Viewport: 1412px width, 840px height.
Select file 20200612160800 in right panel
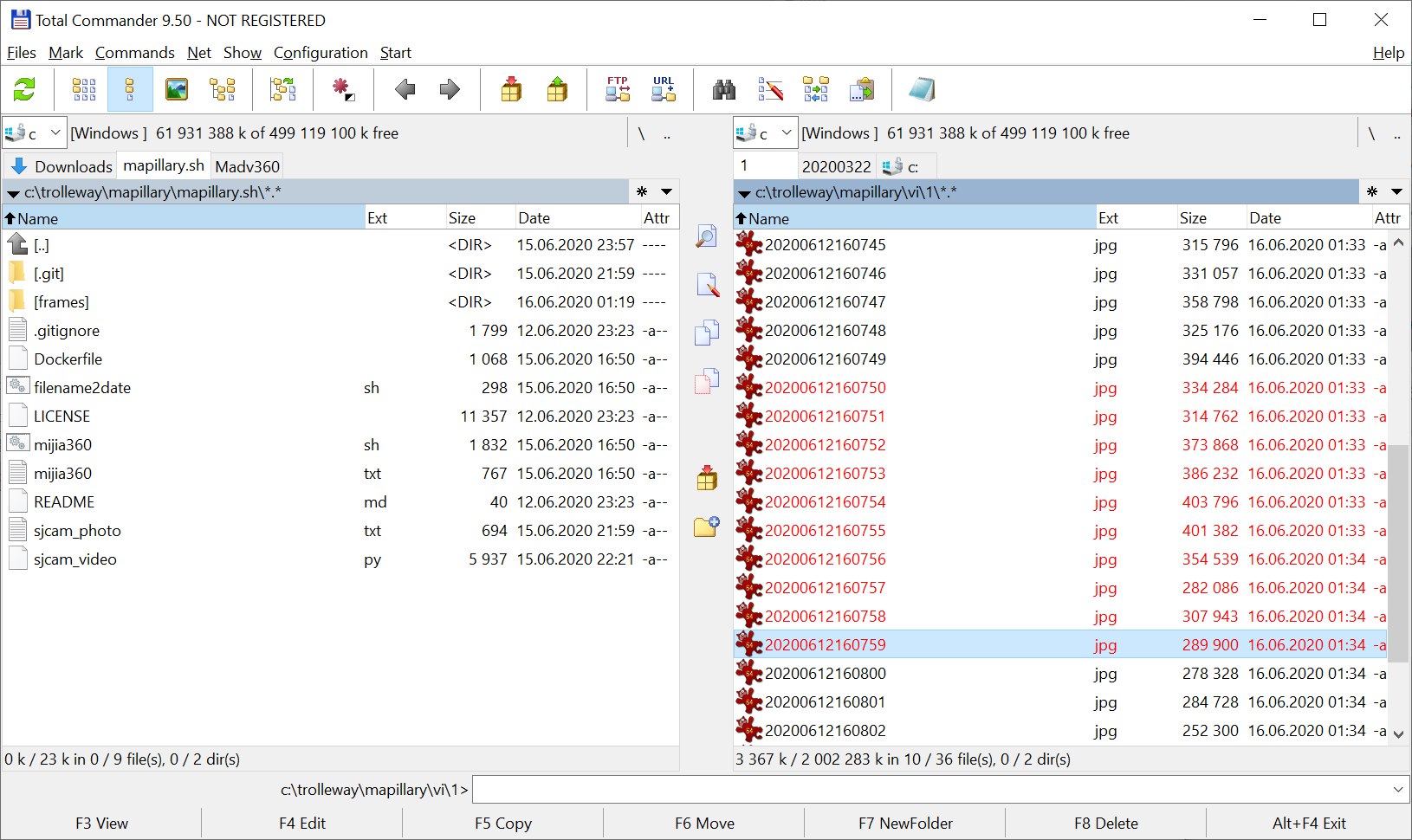click(x=1060, y=673)
